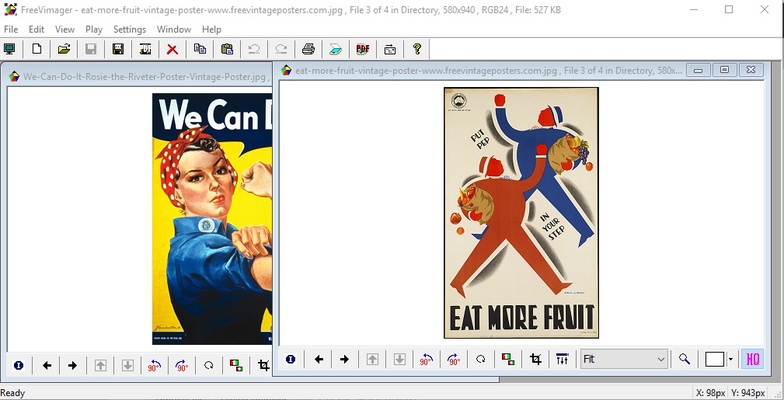Click page-down arrow in eat-more-fruit window
This screenshot has height=400, width=784.
(399, 359)
